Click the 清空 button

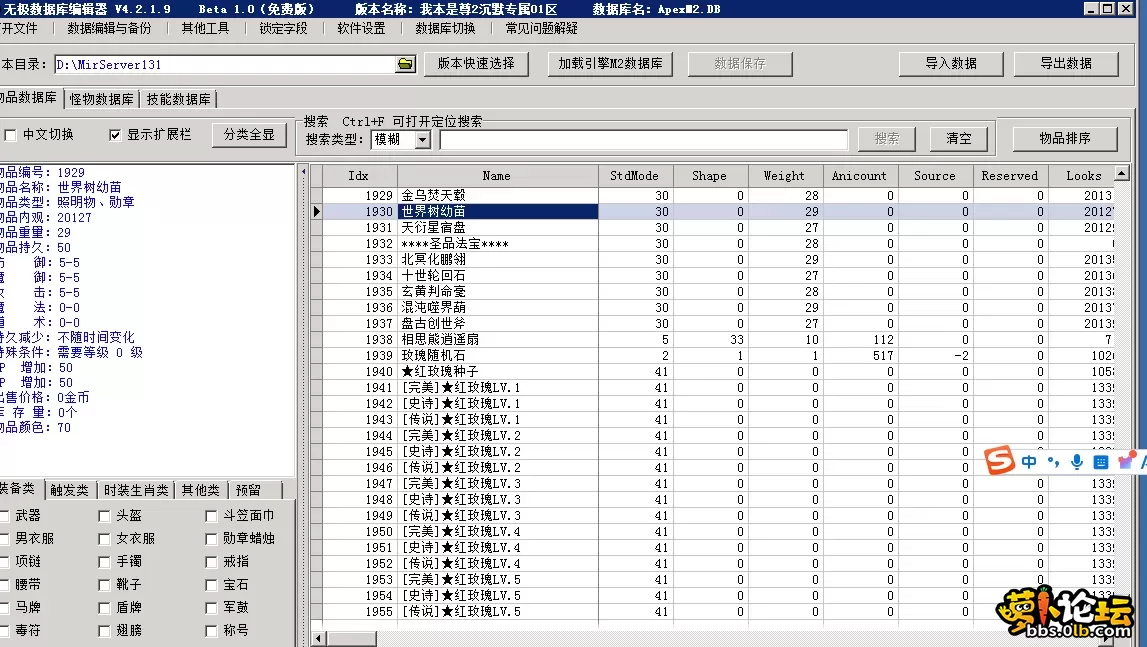958,138
